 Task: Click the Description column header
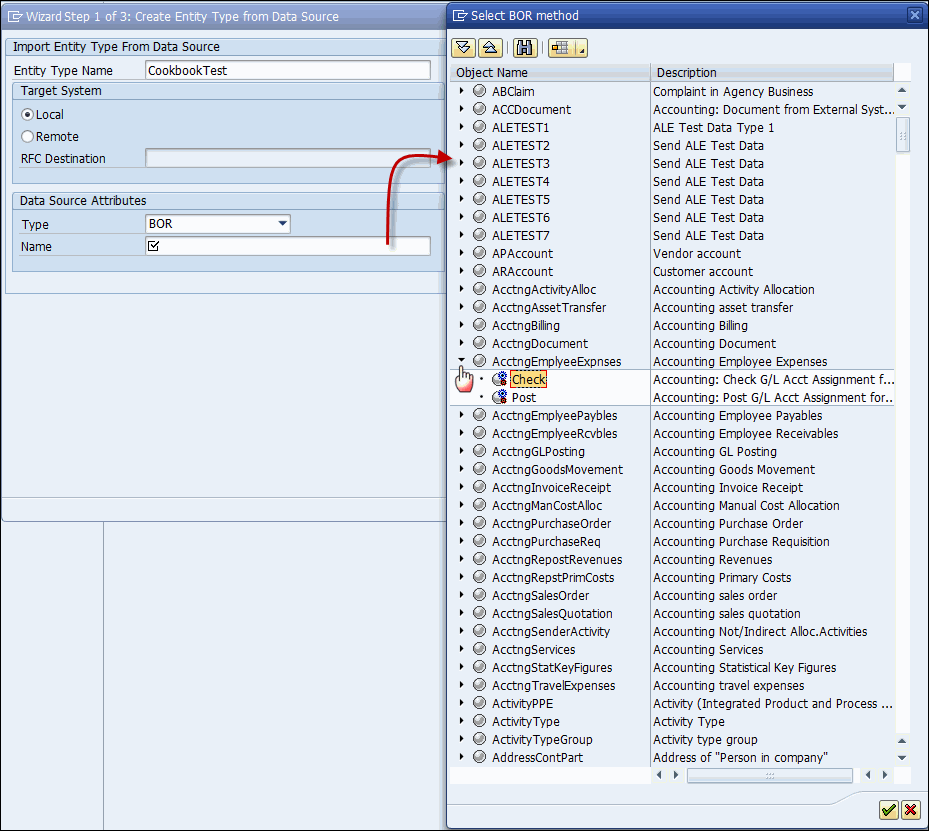770,73
